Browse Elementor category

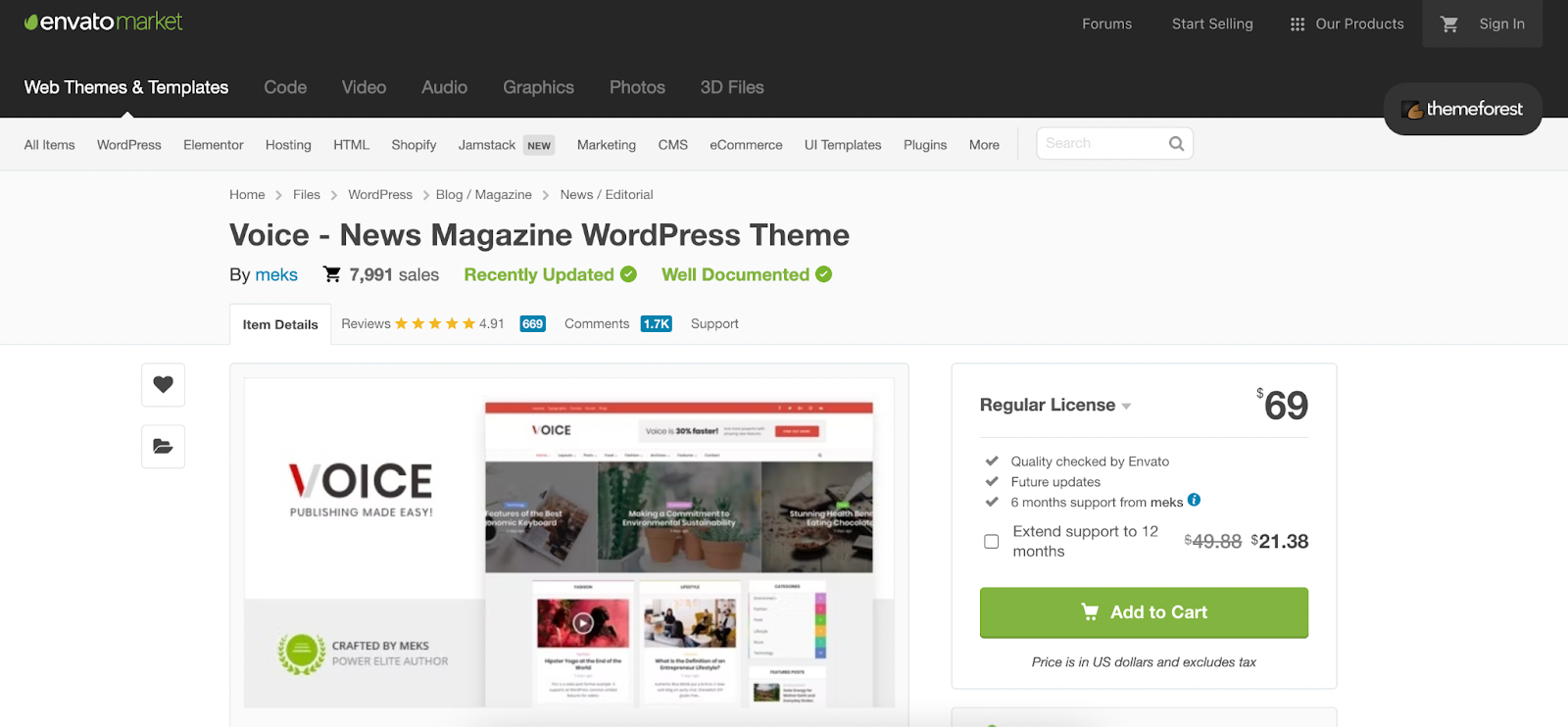214,145
